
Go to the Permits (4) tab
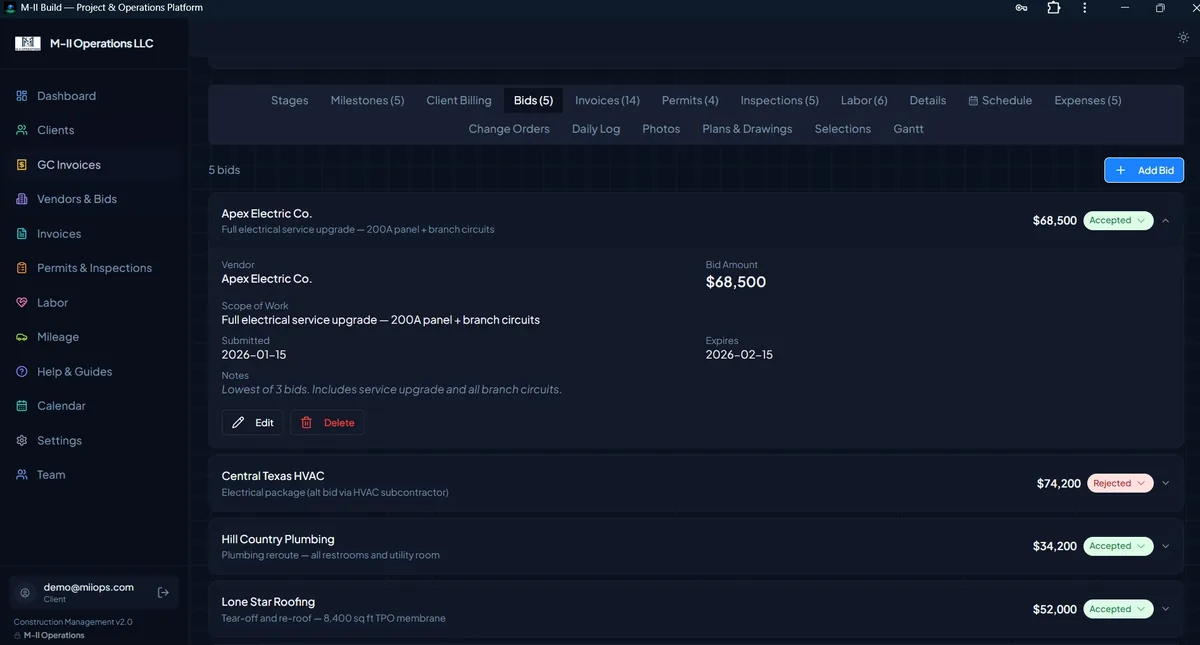click(x=690, y=100)
